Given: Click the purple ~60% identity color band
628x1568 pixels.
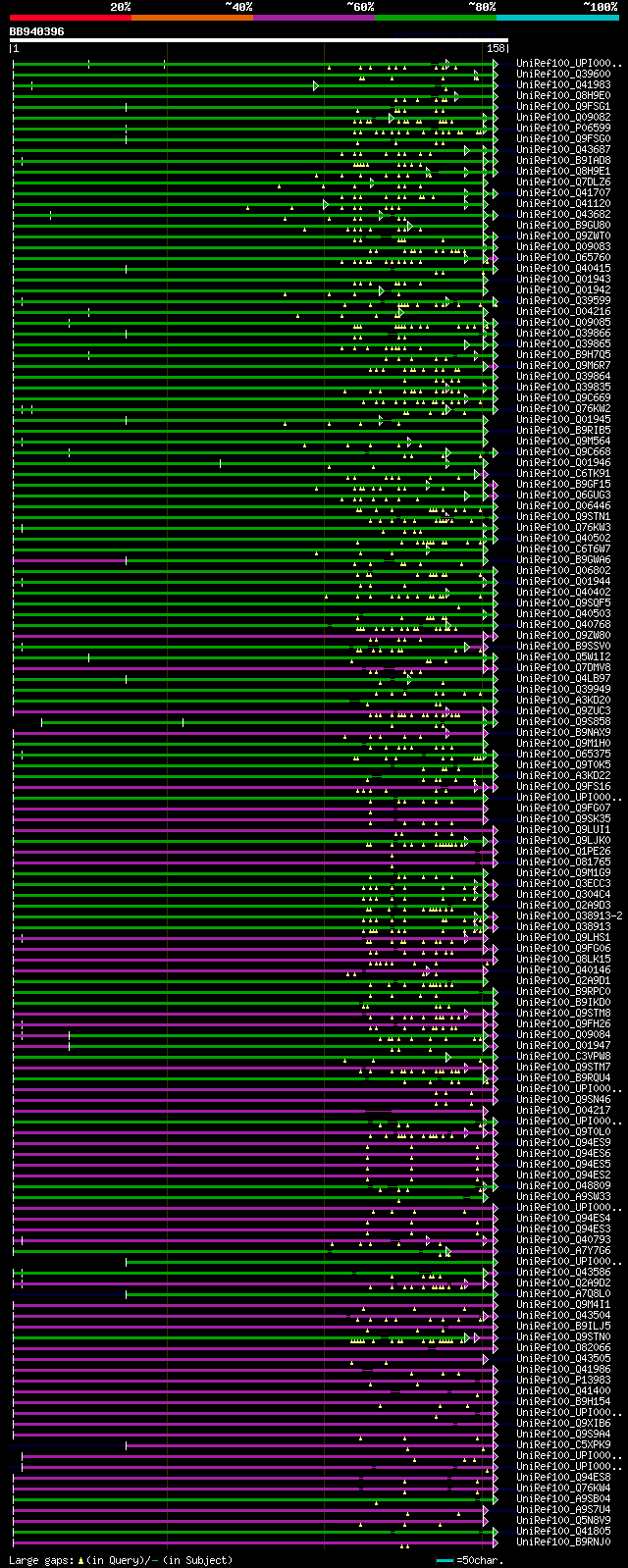Looking at the screenshot, I should click(313, 18).
